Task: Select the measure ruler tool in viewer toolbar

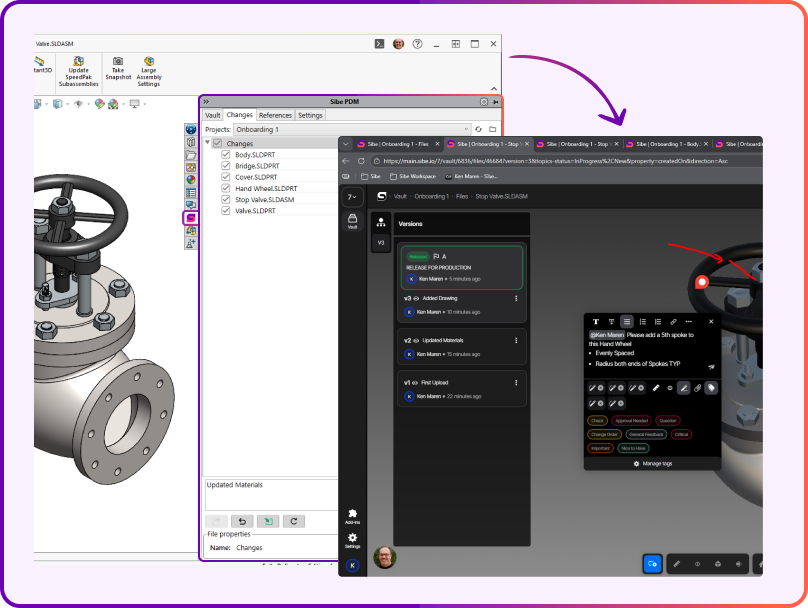Action: (x=677, y=564)
